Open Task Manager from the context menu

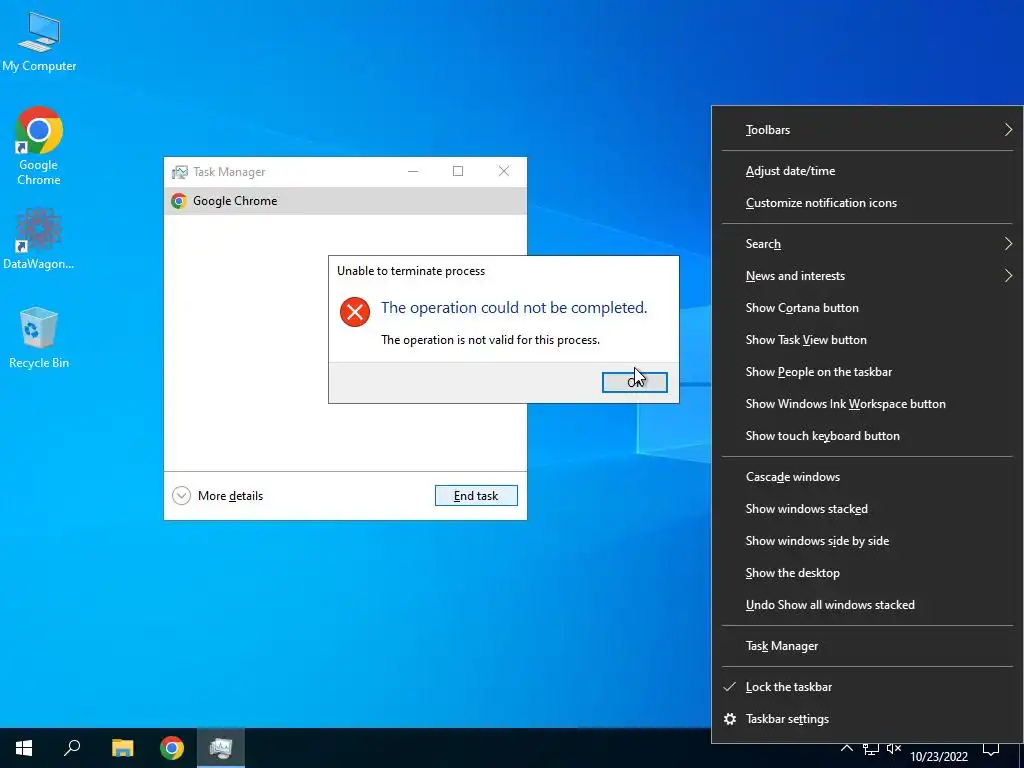click(x=867, y=647)
